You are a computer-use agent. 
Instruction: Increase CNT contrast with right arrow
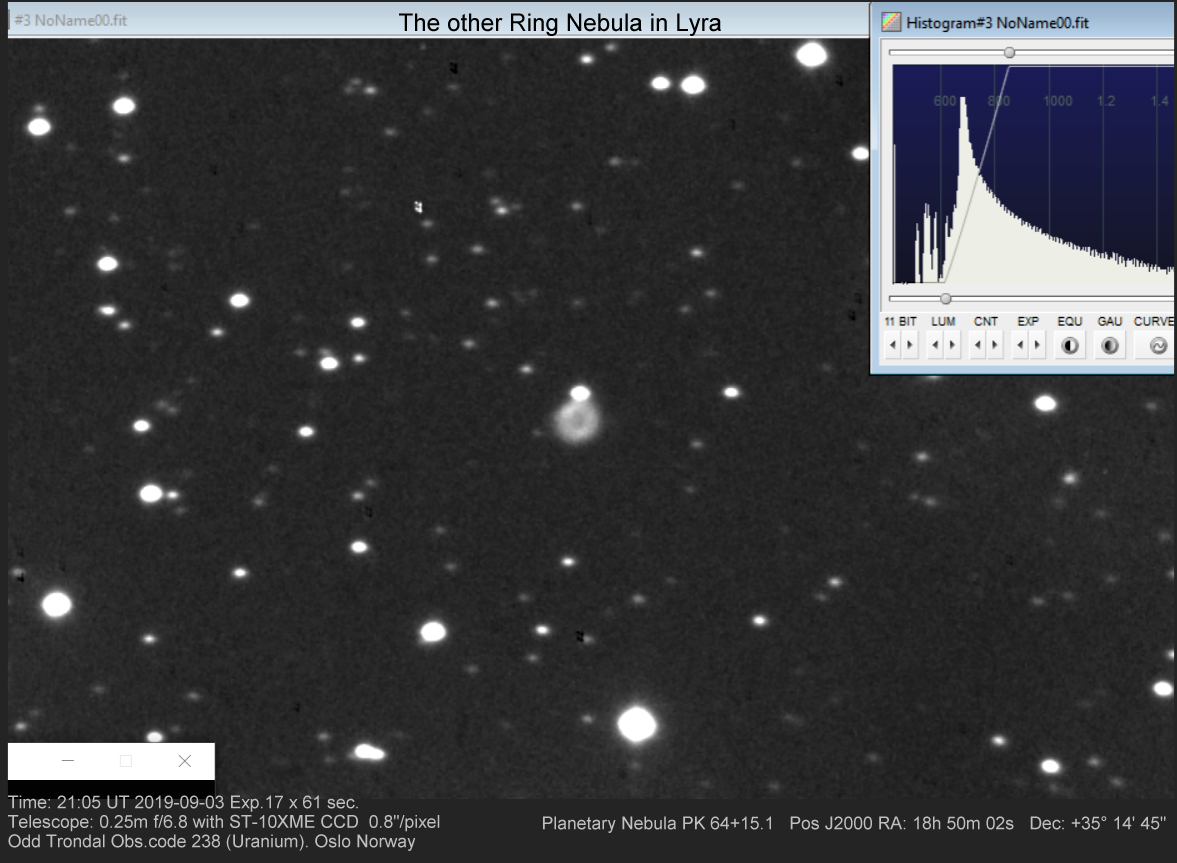[994, 346]
